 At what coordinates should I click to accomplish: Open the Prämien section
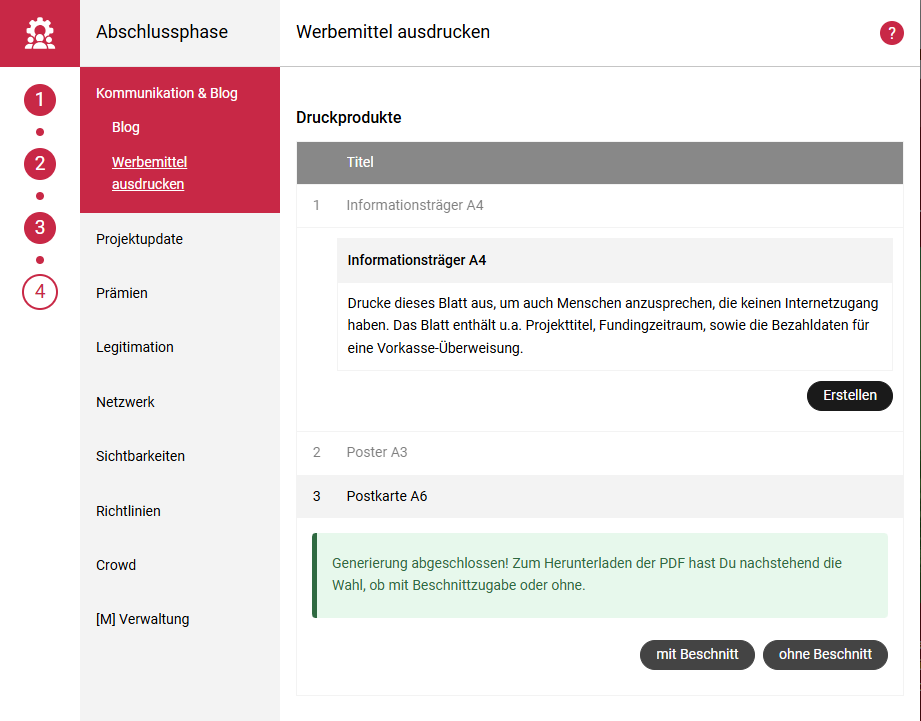coord(120,293)
